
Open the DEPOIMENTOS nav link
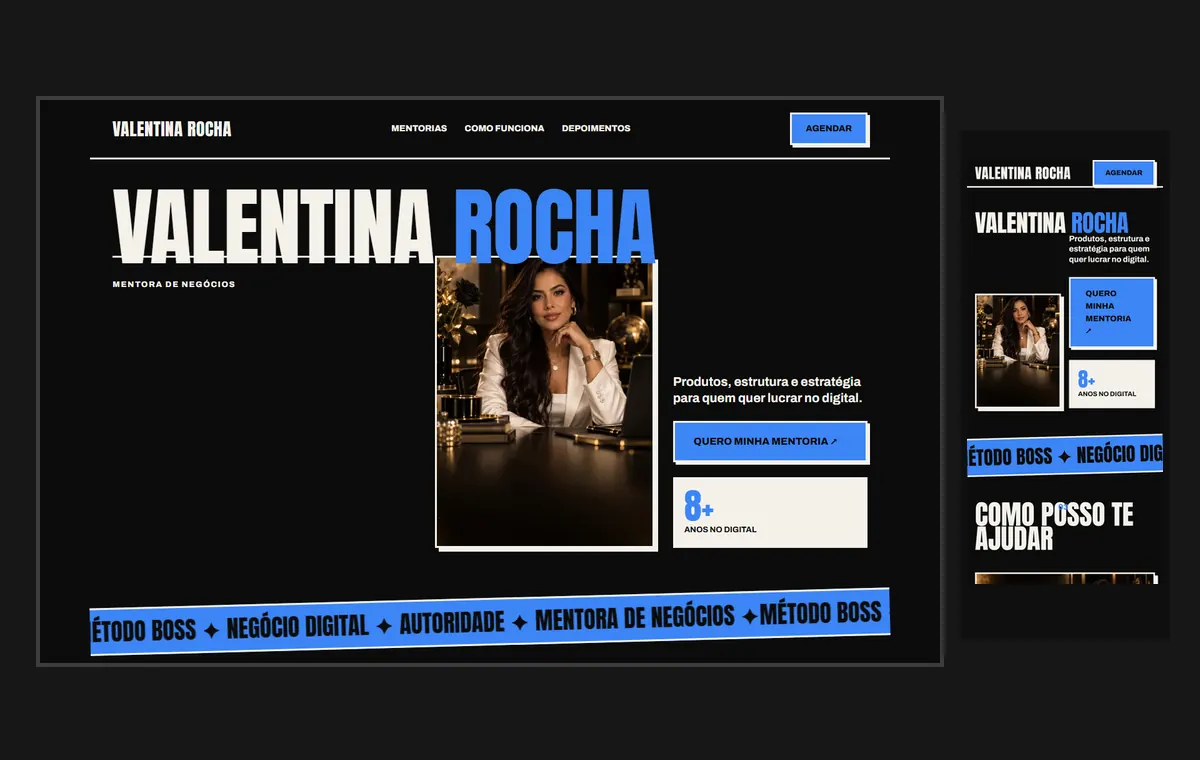[x=596, y=128]
